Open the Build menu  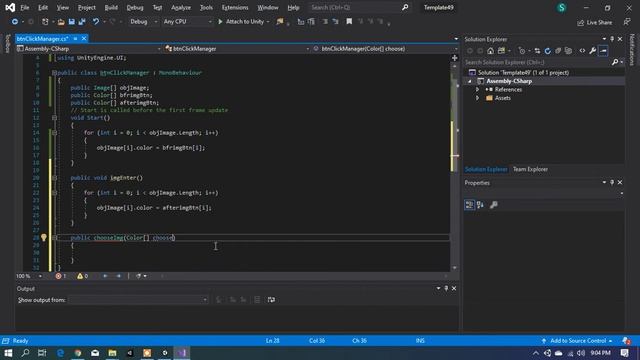[x=111, y=7]
